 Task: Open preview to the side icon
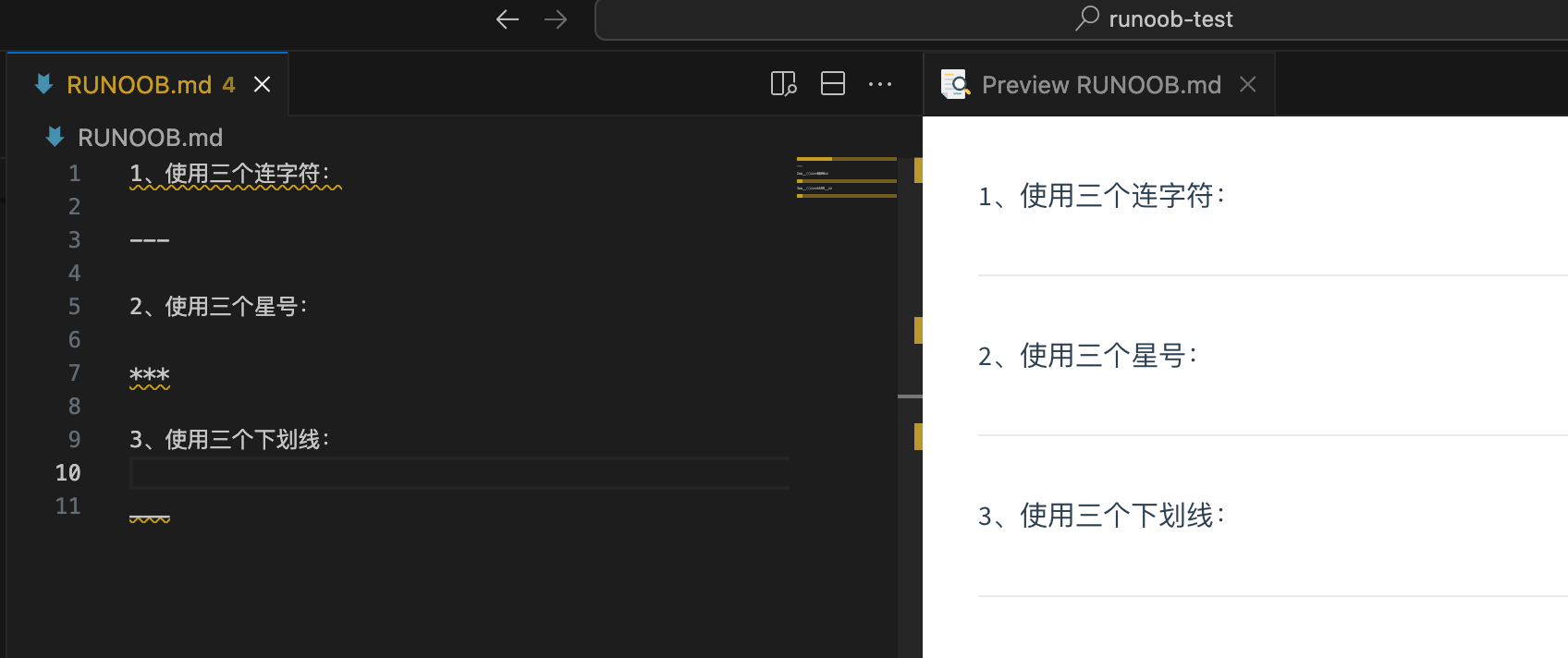pyautogui.click(x=783, y=84)
